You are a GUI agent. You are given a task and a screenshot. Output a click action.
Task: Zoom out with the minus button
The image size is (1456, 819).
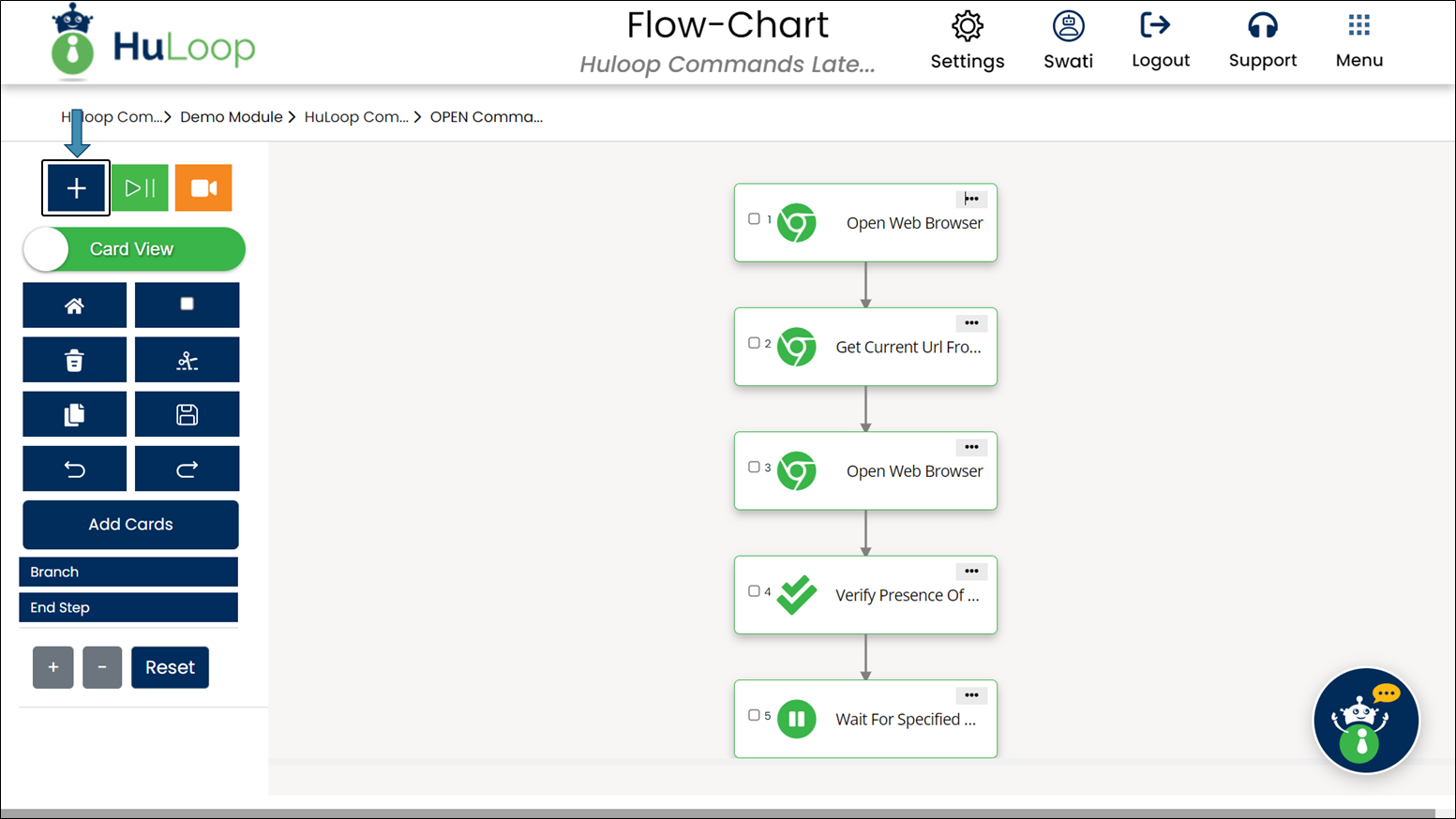tap(102, 667)
